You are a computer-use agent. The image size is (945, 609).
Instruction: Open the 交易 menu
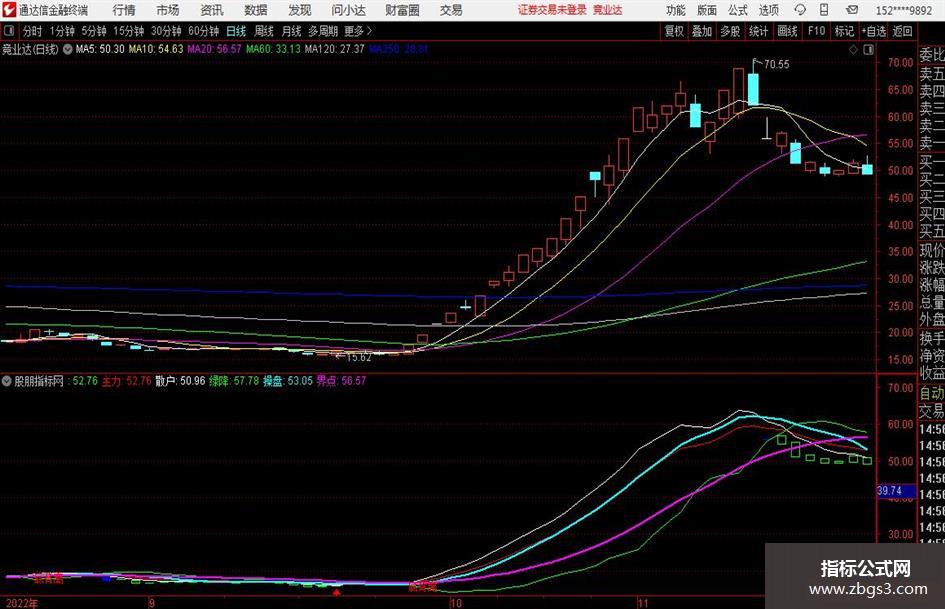451,10
